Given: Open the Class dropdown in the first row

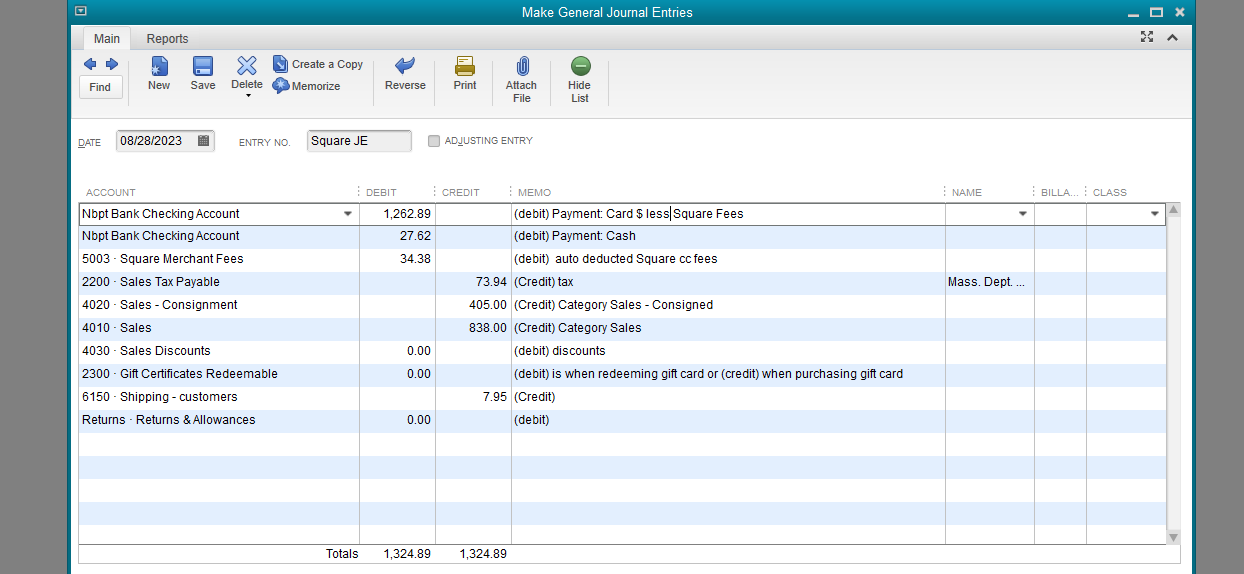Looking at the screenshot, I should [x=1155, y=214].
